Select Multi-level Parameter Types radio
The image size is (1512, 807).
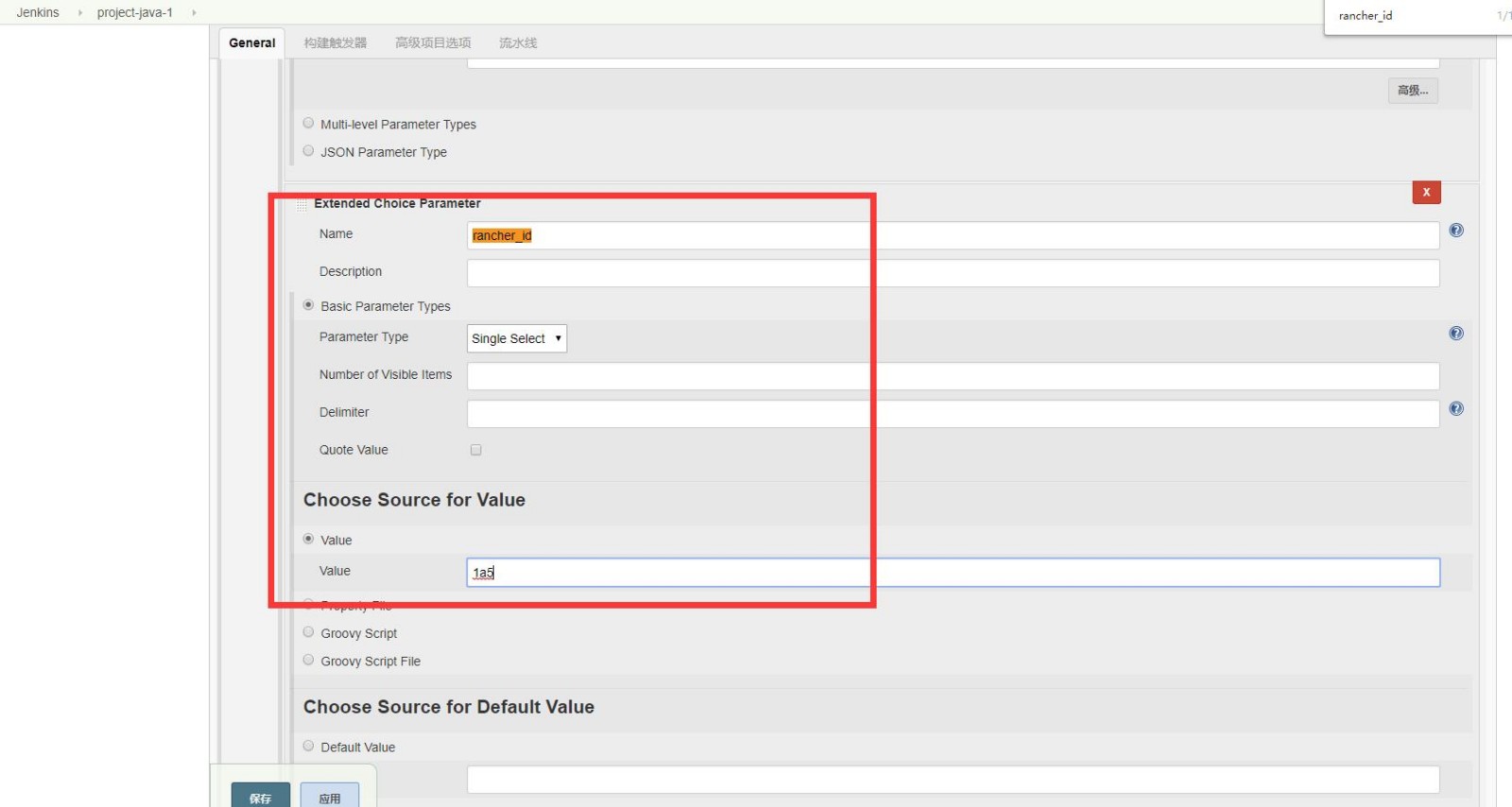(308, 123)
